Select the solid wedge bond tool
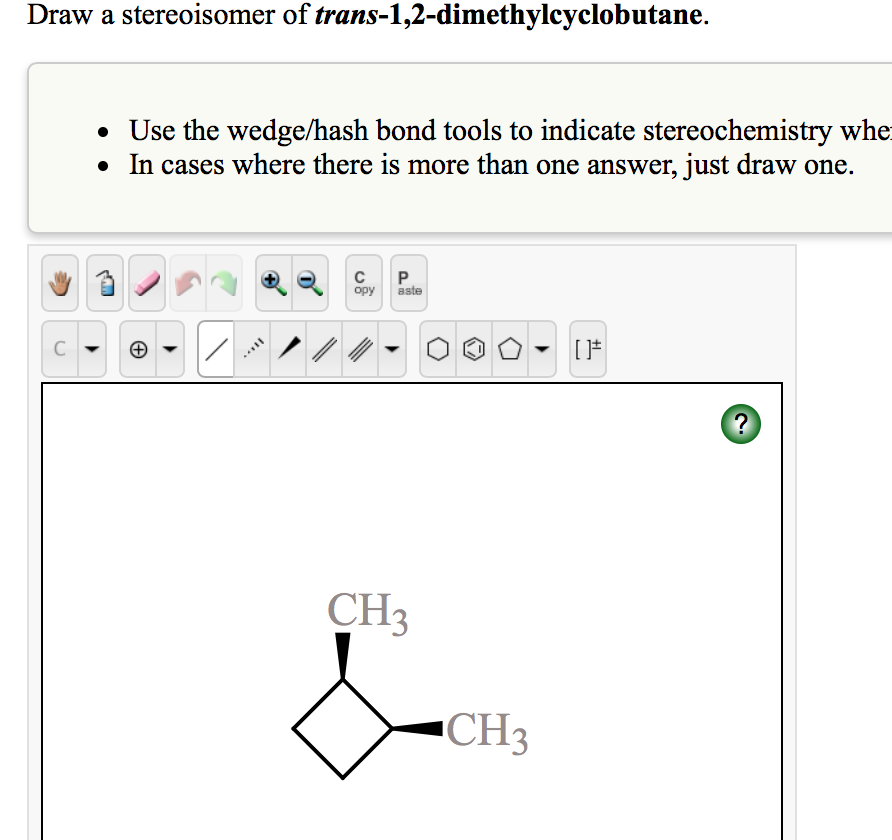 (288, 349)
